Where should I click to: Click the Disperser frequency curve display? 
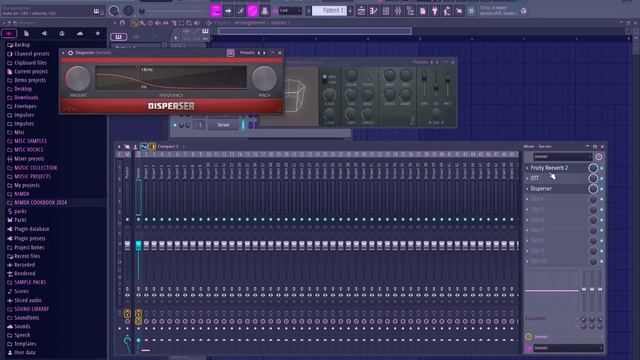click(171, 78)
